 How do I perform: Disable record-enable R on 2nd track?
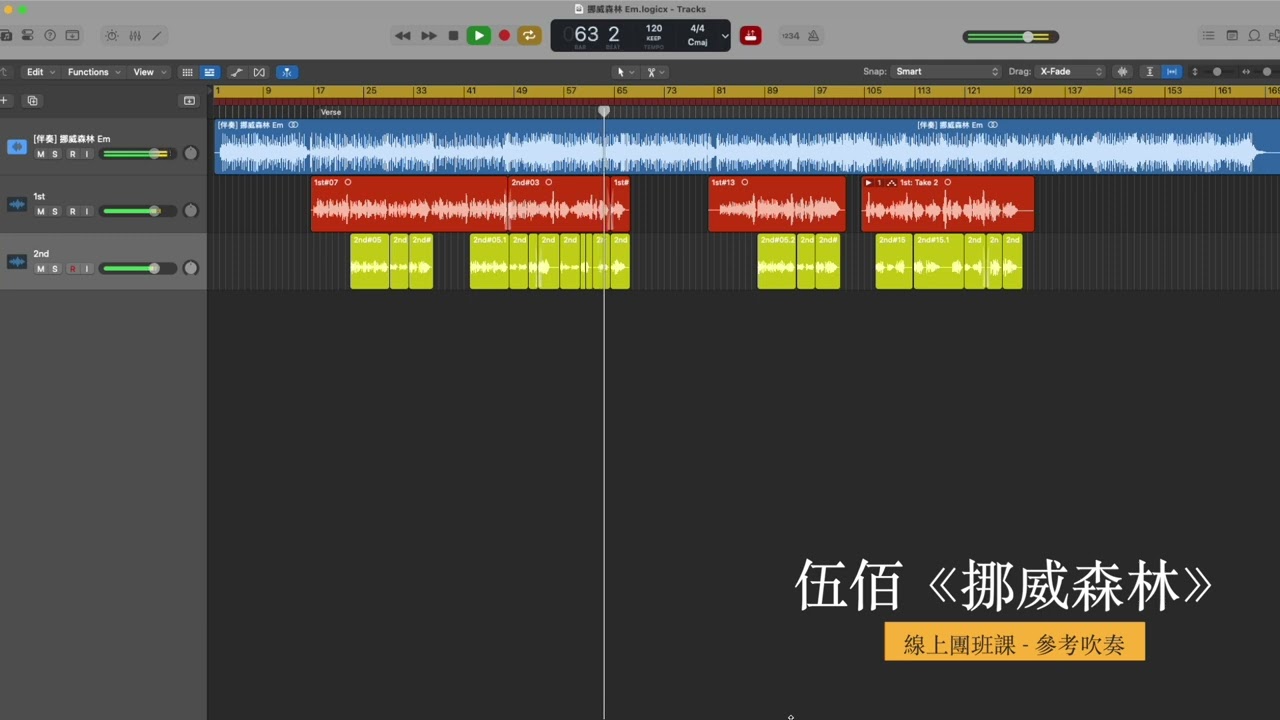(72, 269)
